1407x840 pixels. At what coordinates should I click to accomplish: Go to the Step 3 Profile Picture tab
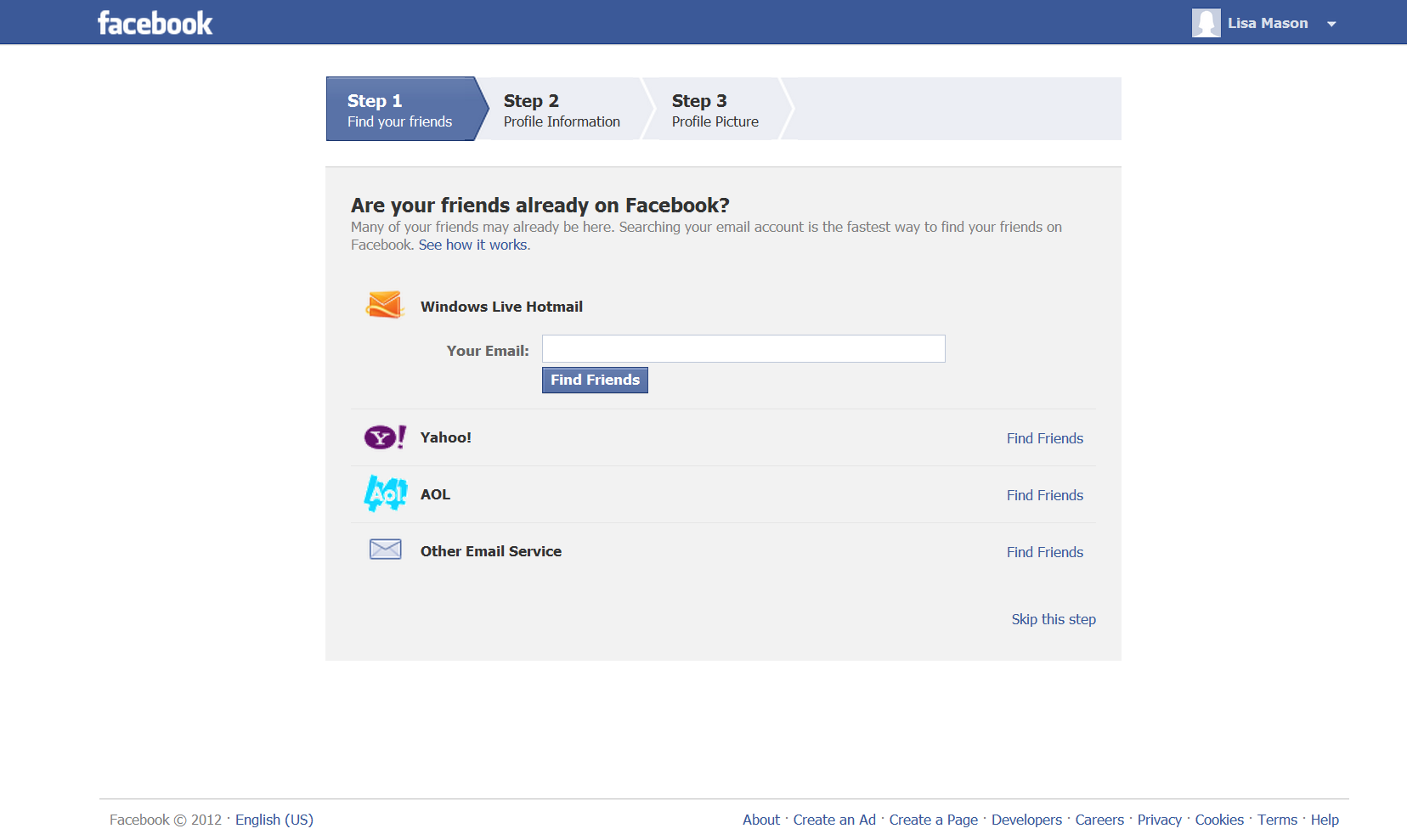click(x=715, y=110)
